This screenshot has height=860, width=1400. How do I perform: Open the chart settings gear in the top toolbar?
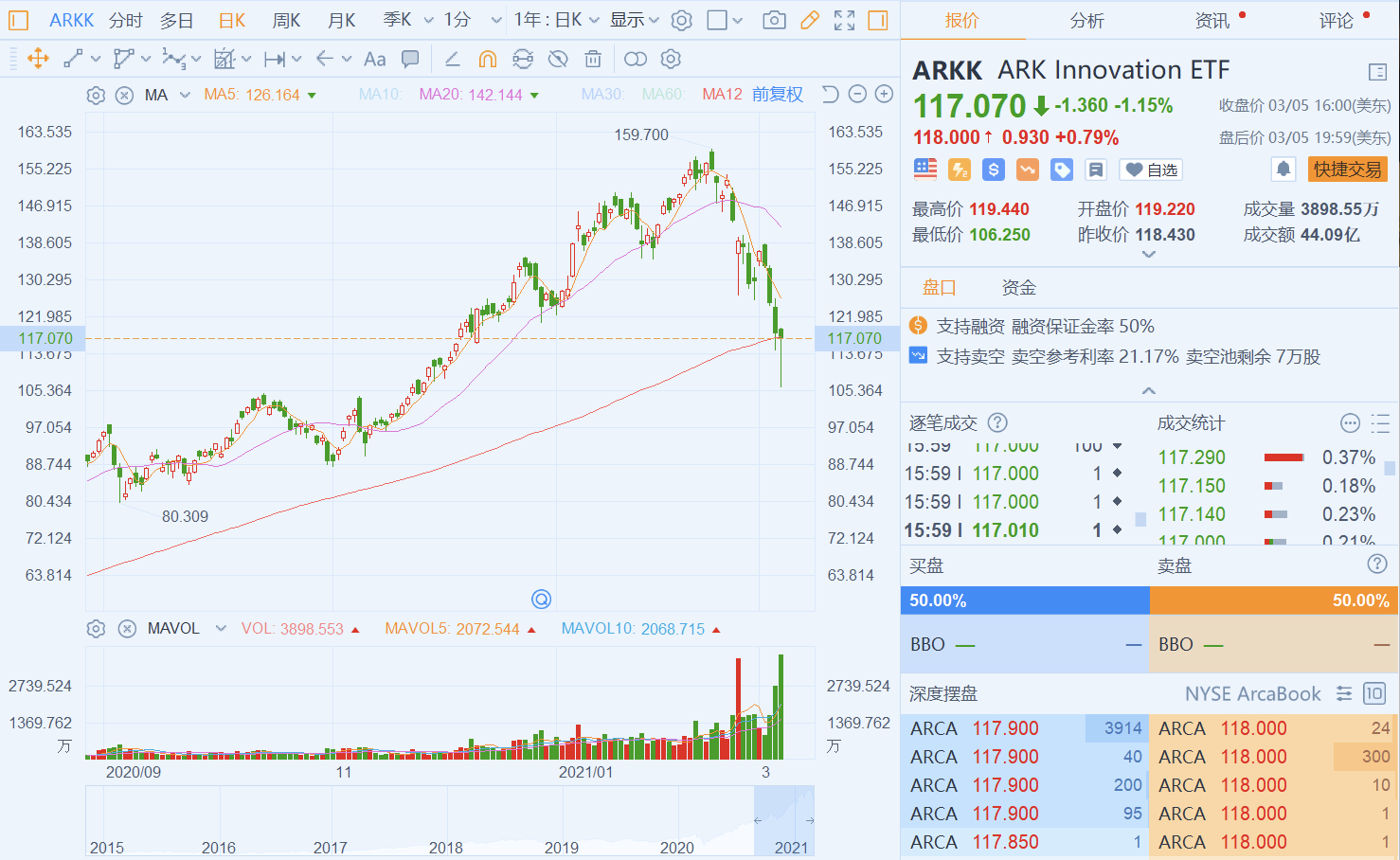(682, 20)
